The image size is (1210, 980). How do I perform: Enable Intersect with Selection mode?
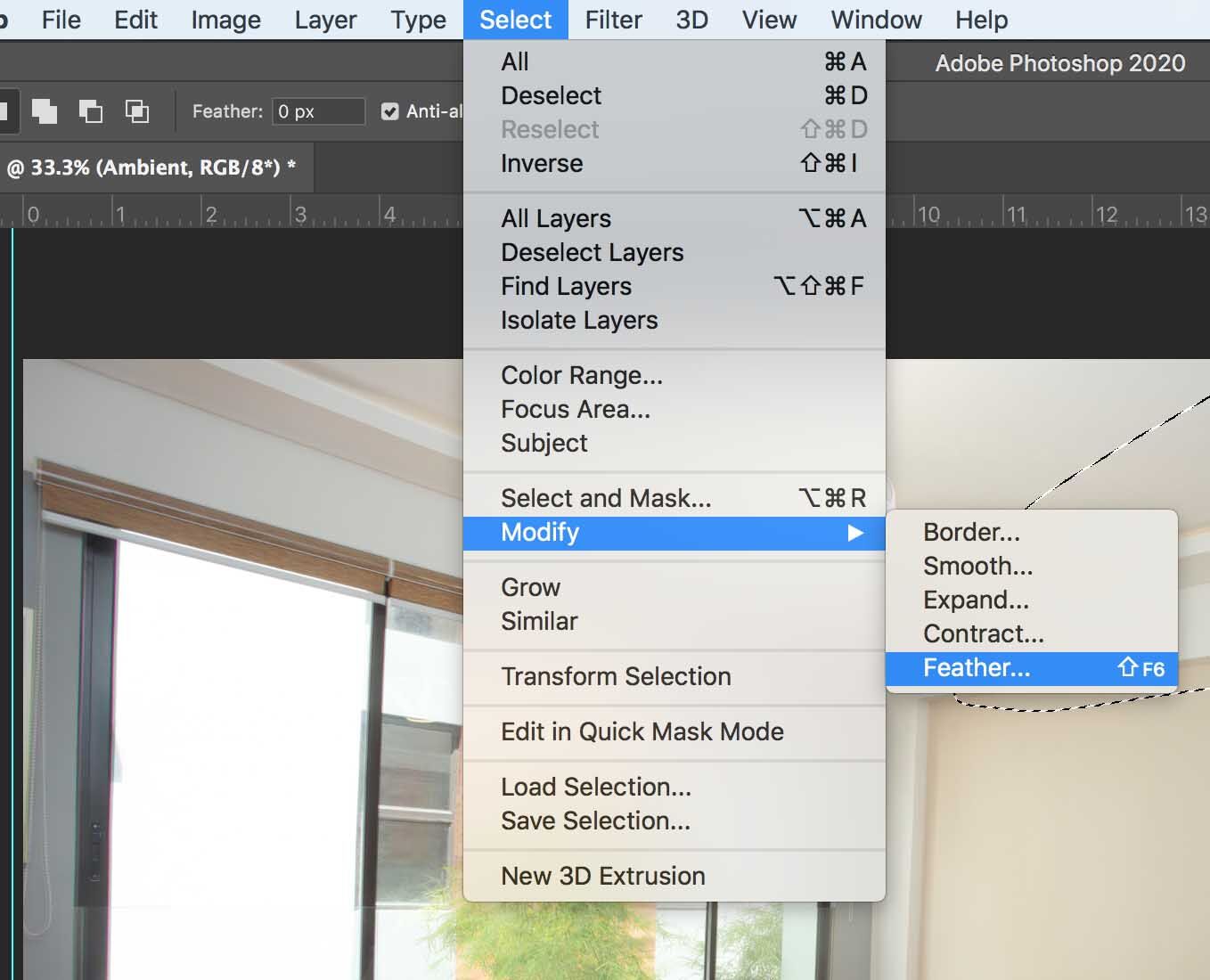pyautogui.click(x=138, y=111)
